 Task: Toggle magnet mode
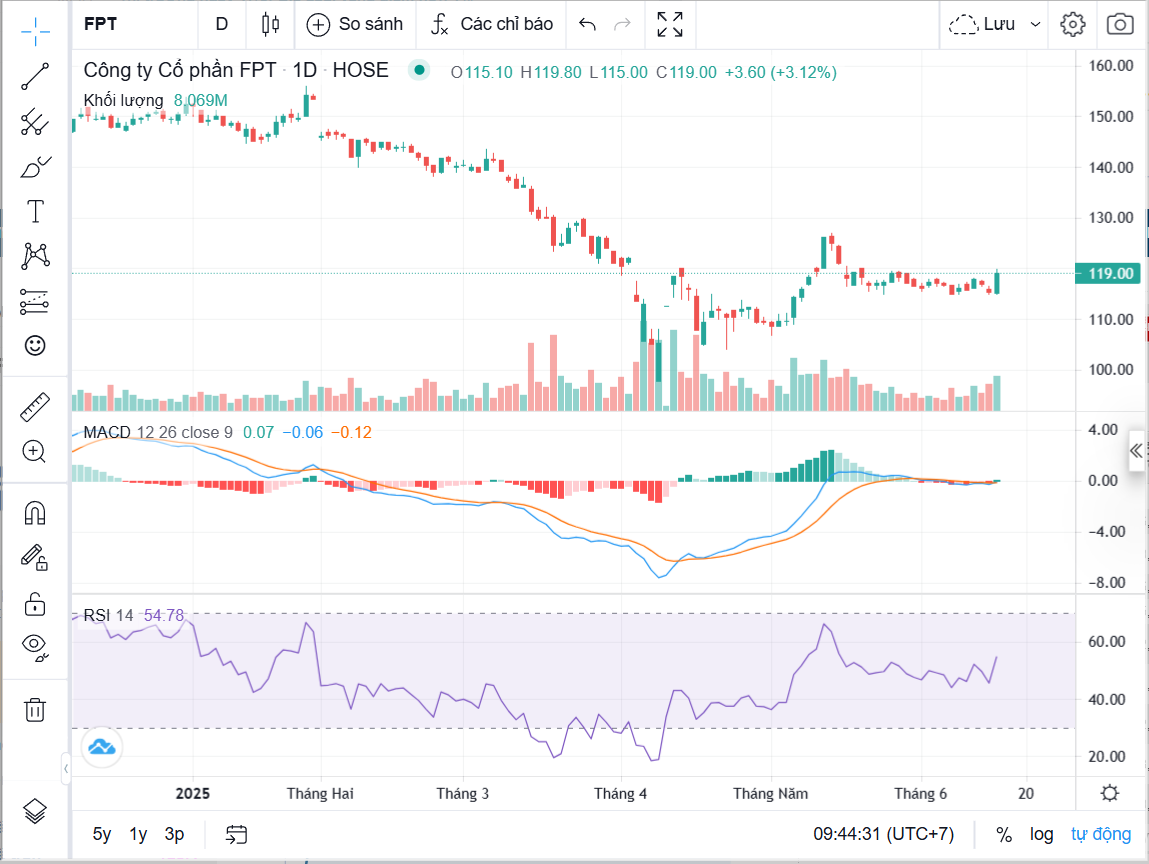(x=35, y=513)
